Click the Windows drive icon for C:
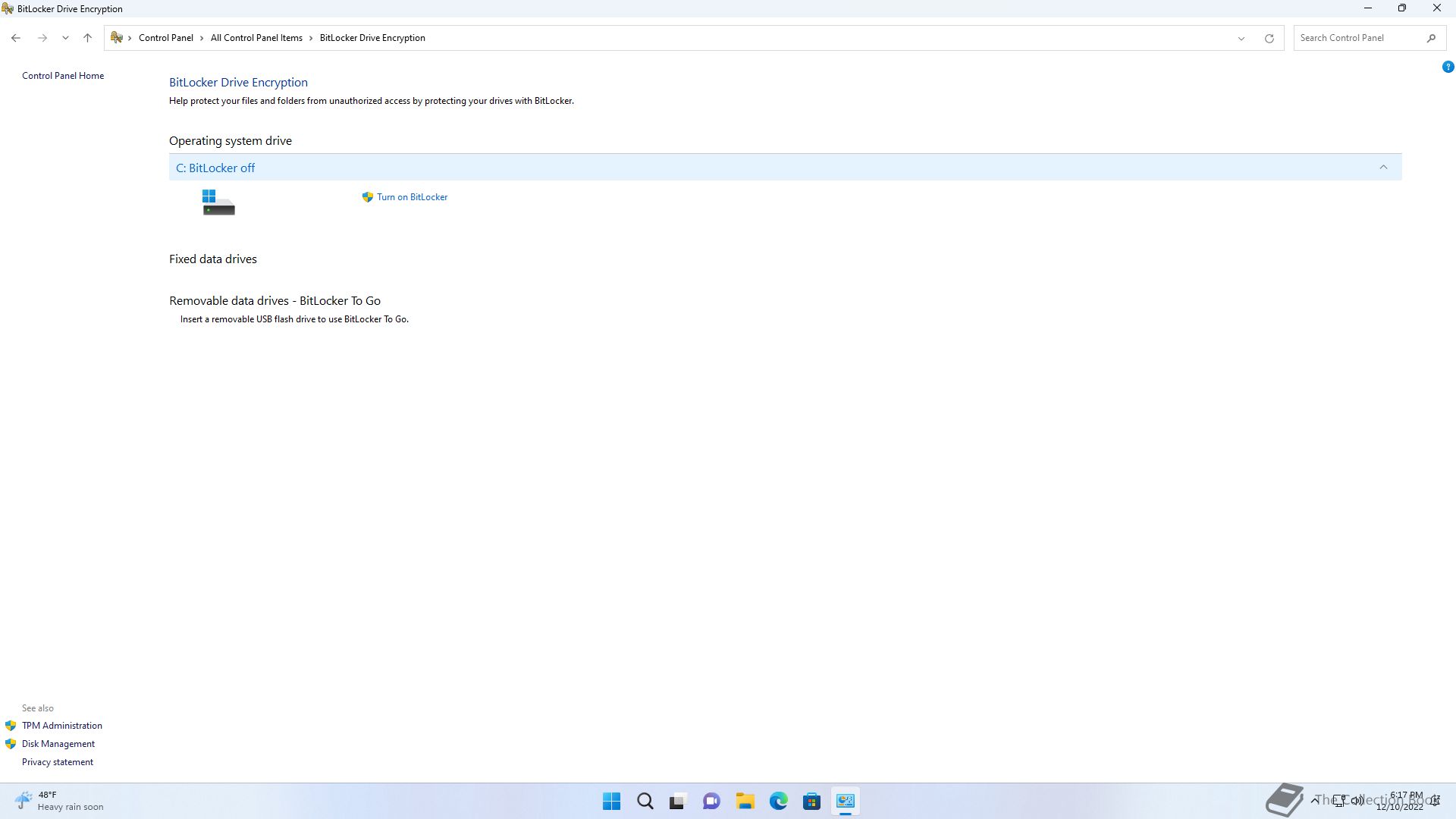Viewport: 1456px width, 819px height. [x=218, y=202]
